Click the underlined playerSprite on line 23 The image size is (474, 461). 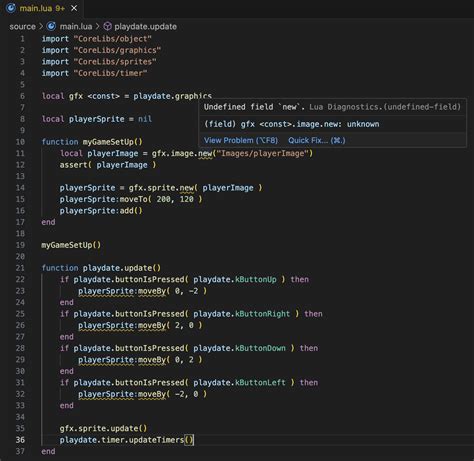(x=106, y=291)
